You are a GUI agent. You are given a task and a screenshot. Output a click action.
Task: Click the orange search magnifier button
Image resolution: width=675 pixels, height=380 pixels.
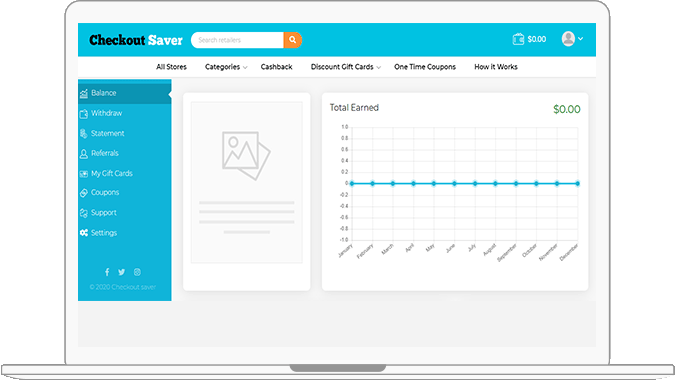pos(293,40)
